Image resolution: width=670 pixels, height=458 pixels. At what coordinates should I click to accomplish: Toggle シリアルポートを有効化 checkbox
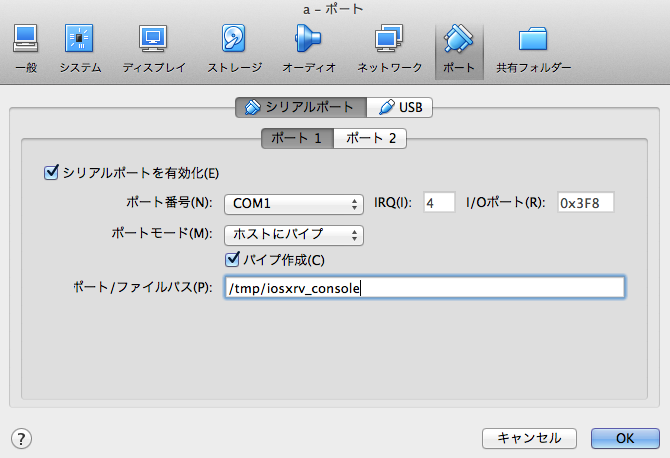(x=51, y=173)
